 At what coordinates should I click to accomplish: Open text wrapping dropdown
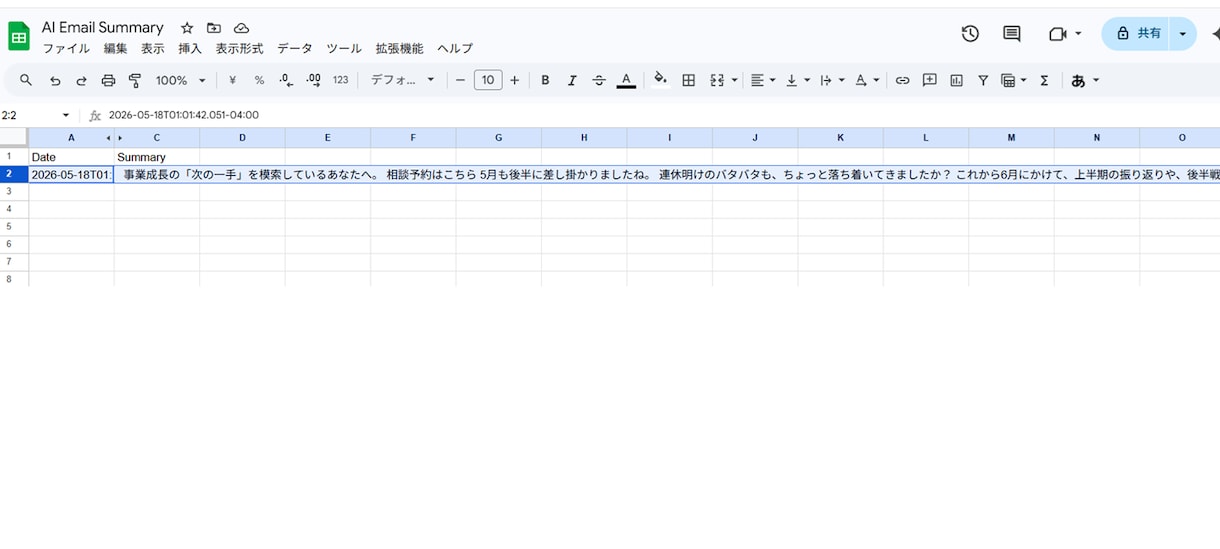pos(832,80)
